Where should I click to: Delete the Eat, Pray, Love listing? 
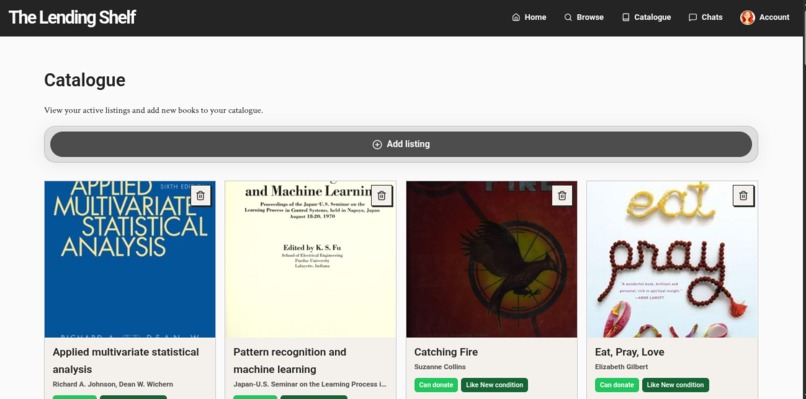coord(743,195)
